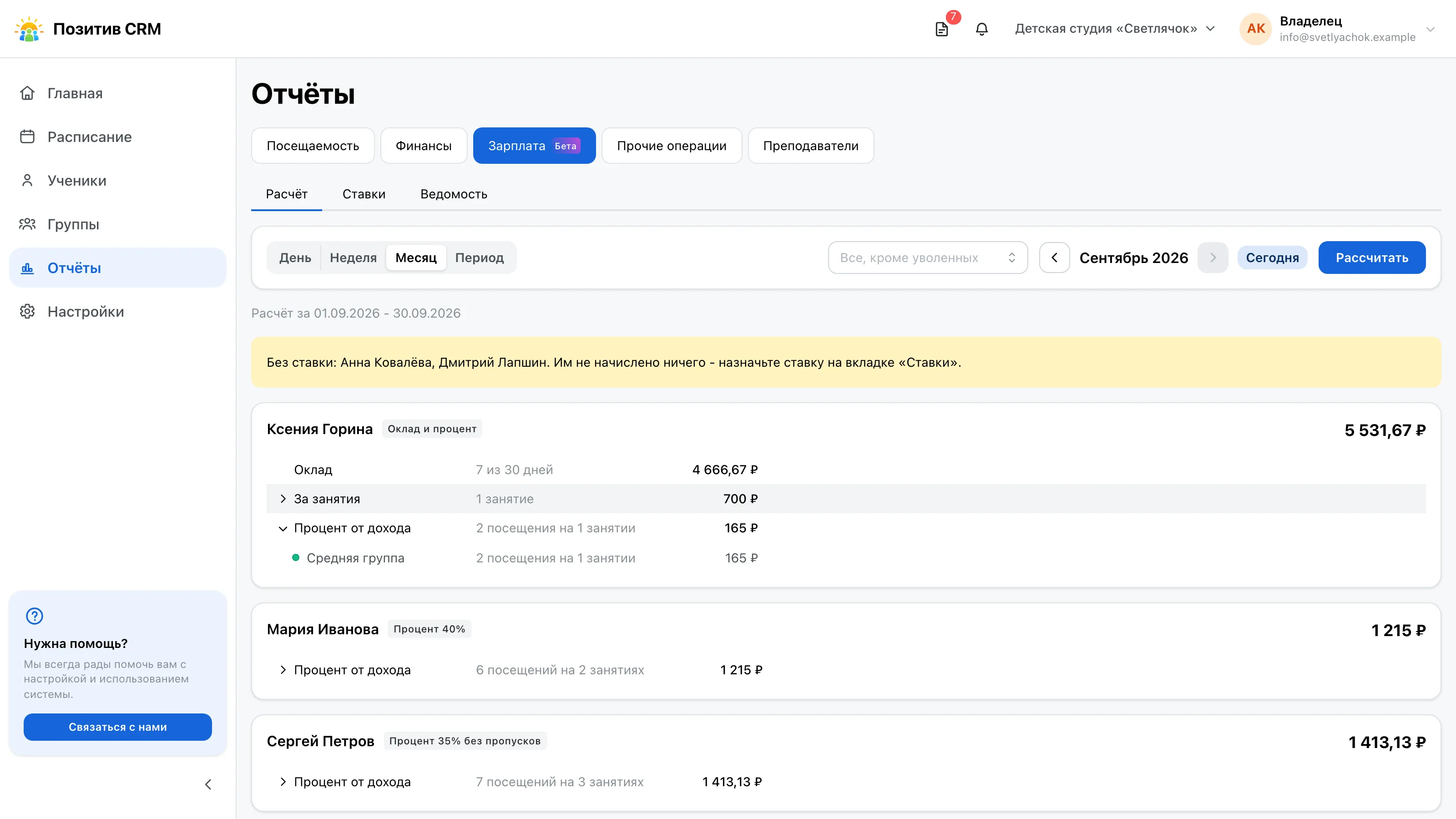The image size is (1456, 819).
Task: Switch to the Ставки tab
Action: point(364,194)
